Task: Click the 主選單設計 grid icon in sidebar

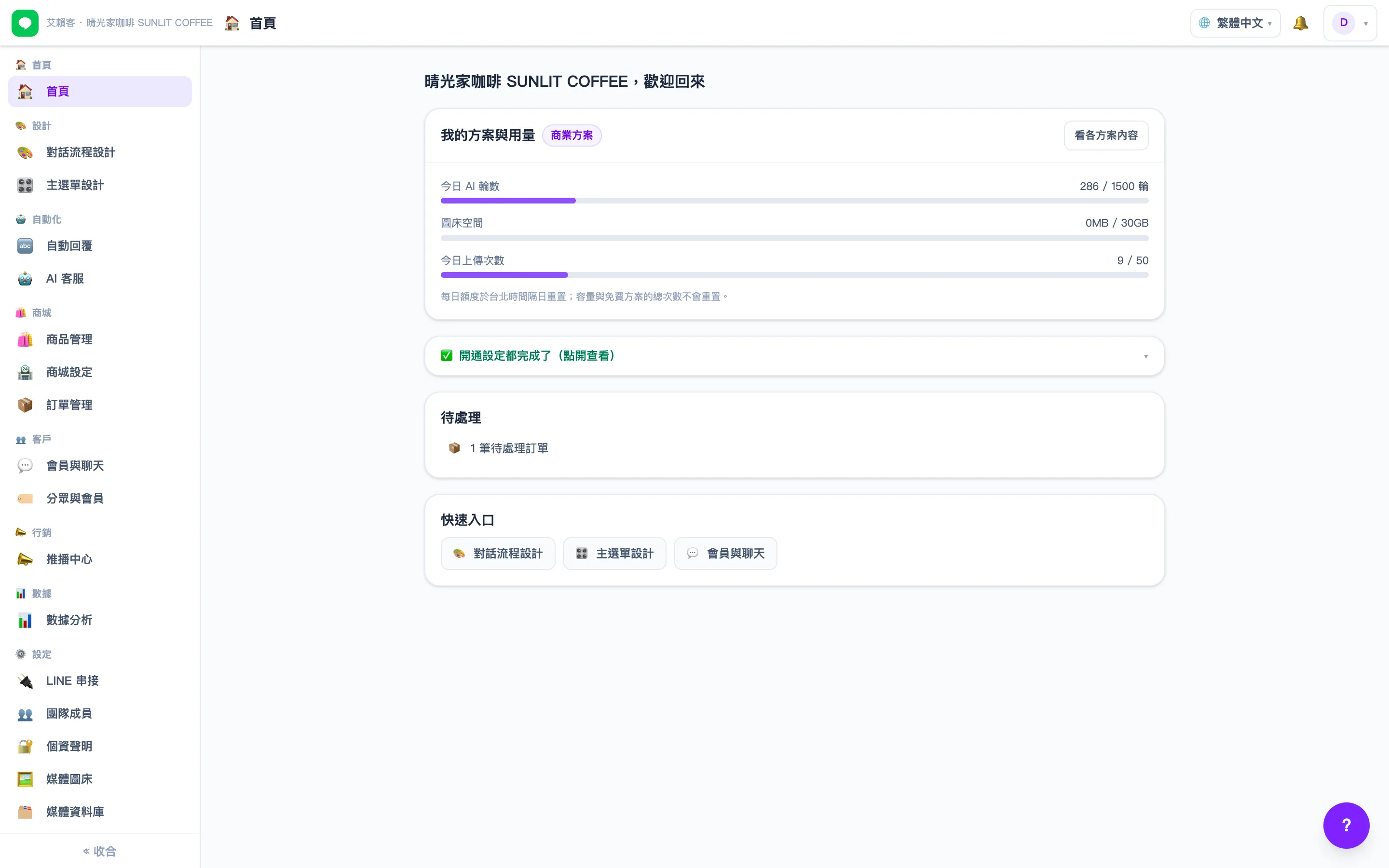Action: pyautogui.click(x=25, y=185)
